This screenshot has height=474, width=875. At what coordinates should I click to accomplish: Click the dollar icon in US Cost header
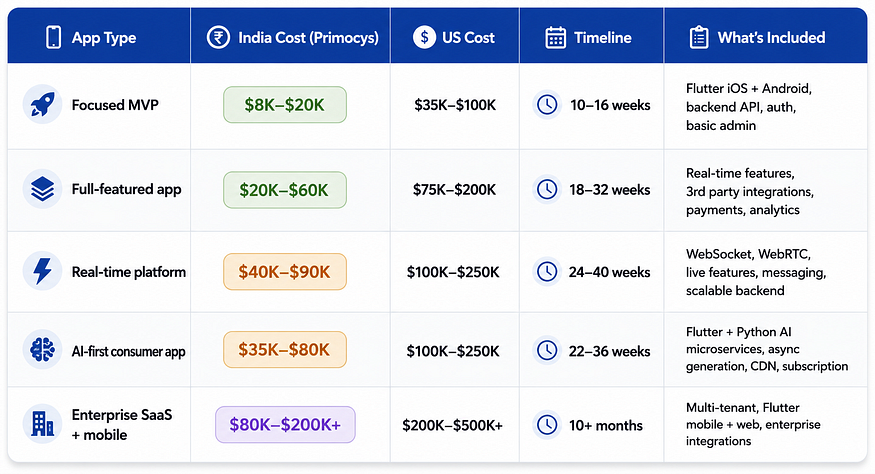(424, 37)
